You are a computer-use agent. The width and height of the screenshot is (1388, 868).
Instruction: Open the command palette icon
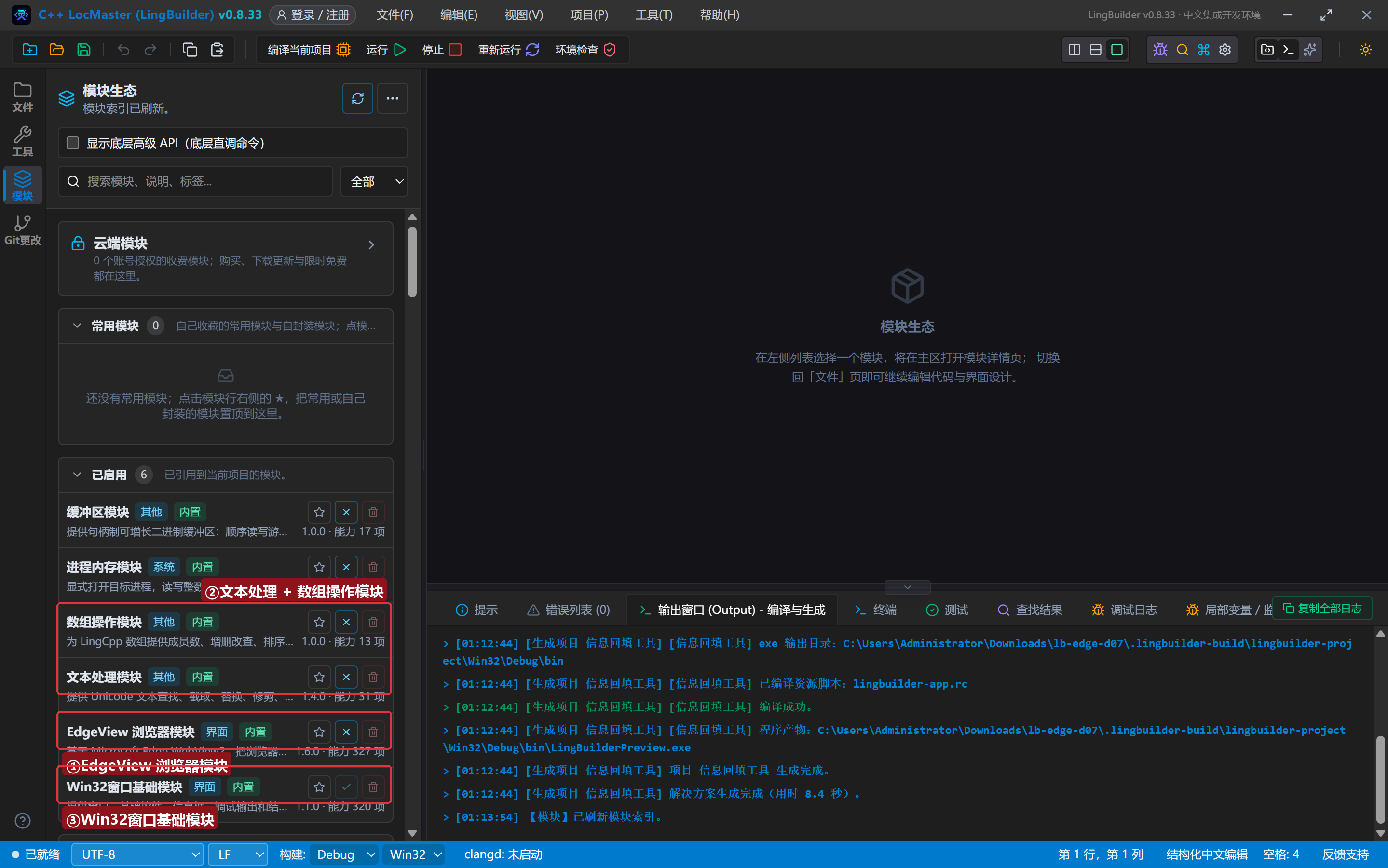[1204, 50]
